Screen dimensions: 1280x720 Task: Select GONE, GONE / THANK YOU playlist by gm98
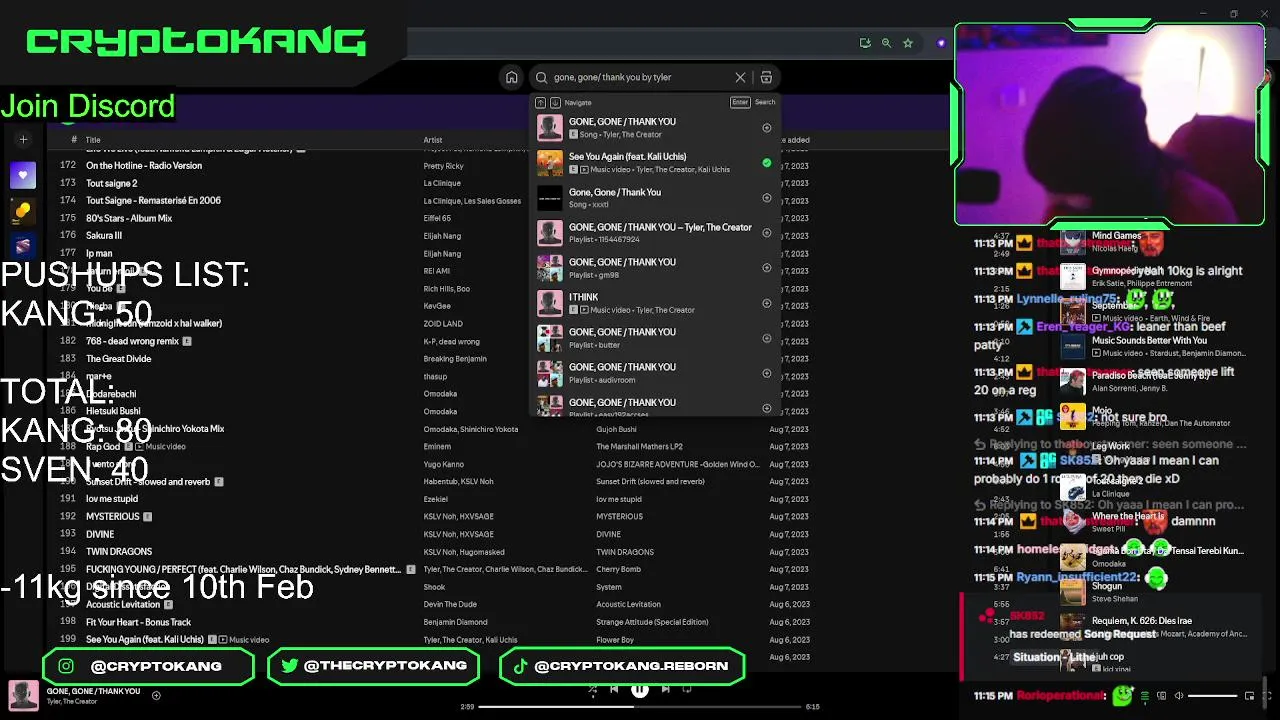[x=655, y=268]
